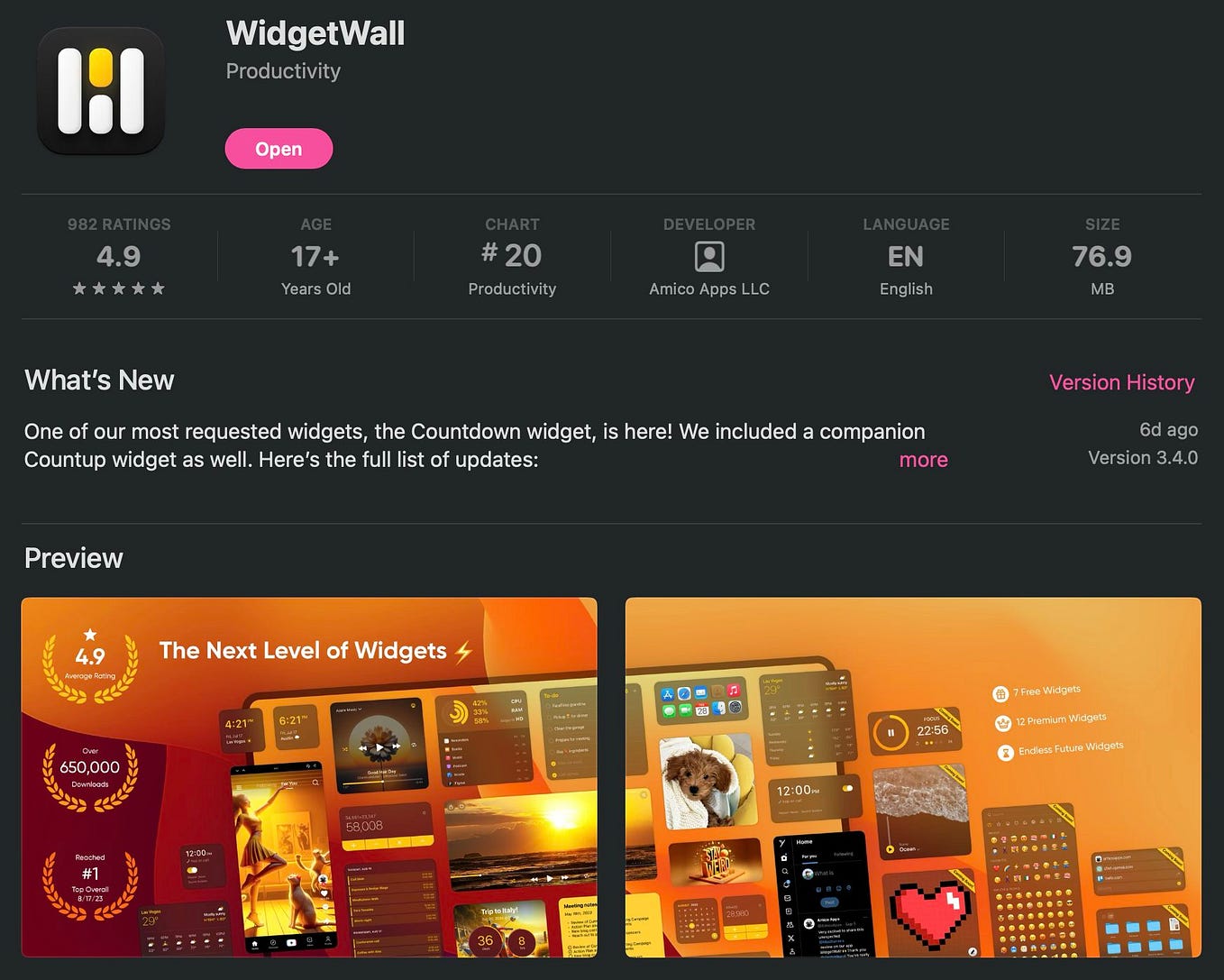This screenshot has width=1224, height=980.
Task: Open second preview screenshot with Free Widgets list
Action: pos(913,777)
